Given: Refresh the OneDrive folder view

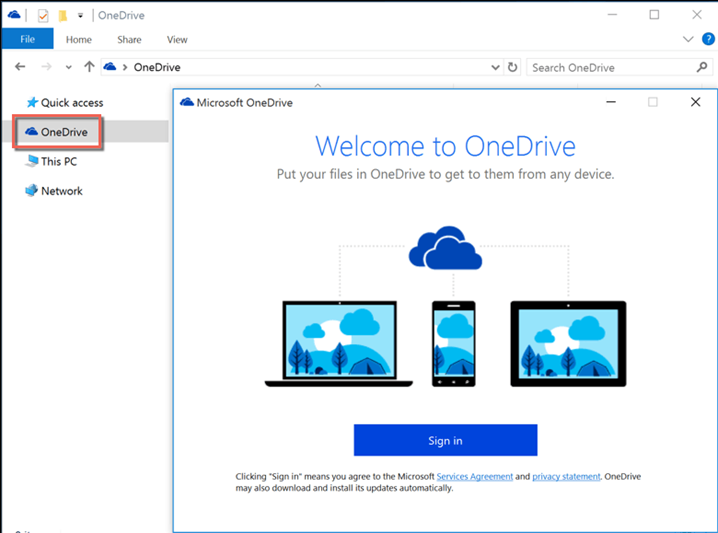Looking at the screenshot, I should point(512,67).
